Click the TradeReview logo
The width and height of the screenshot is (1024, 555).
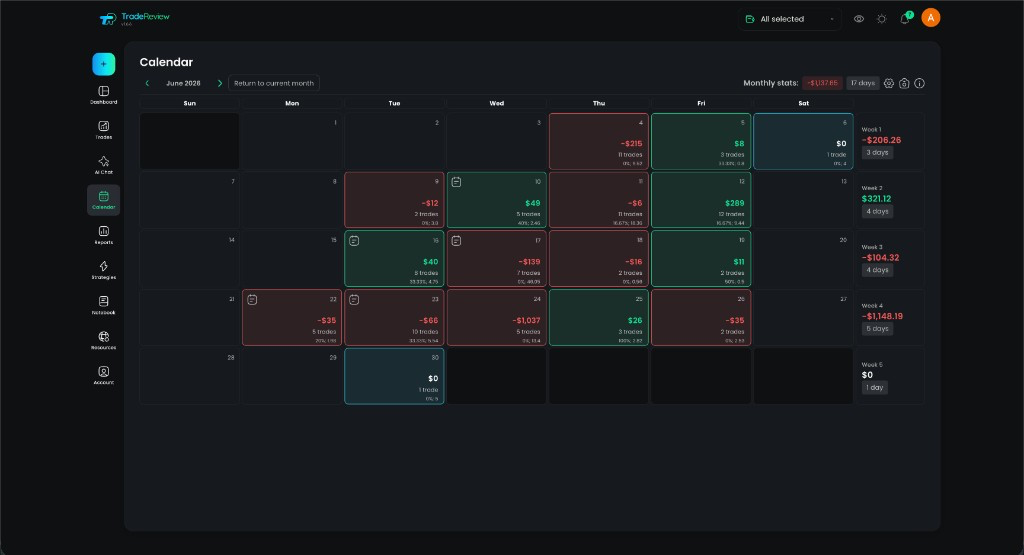click(134, 19)
